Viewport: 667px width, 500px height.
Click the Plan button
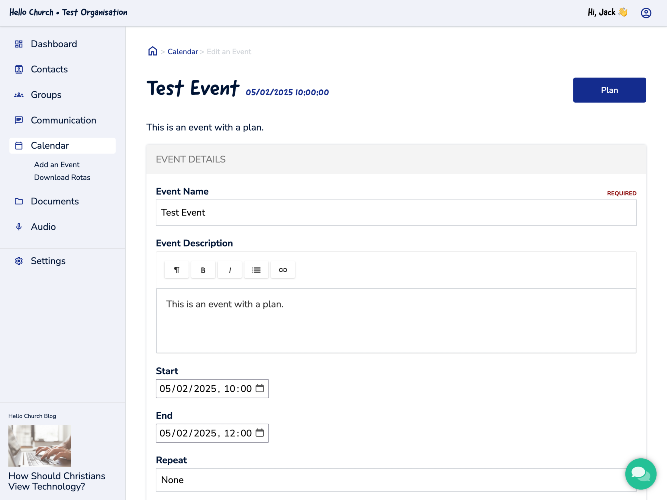click(609, 90)
